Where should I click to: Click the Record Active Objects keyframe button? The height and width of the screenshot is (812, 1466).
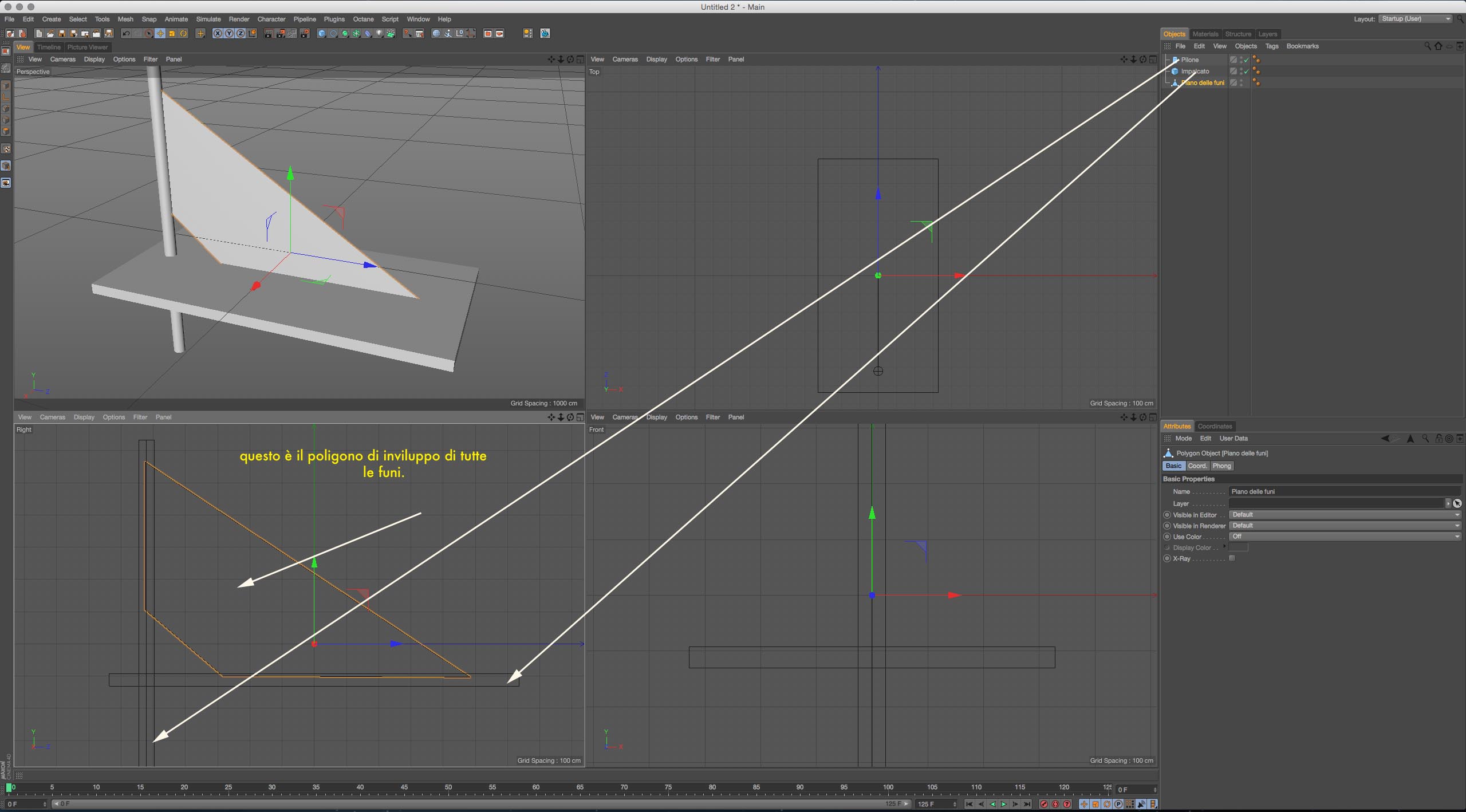(1043, 804)
